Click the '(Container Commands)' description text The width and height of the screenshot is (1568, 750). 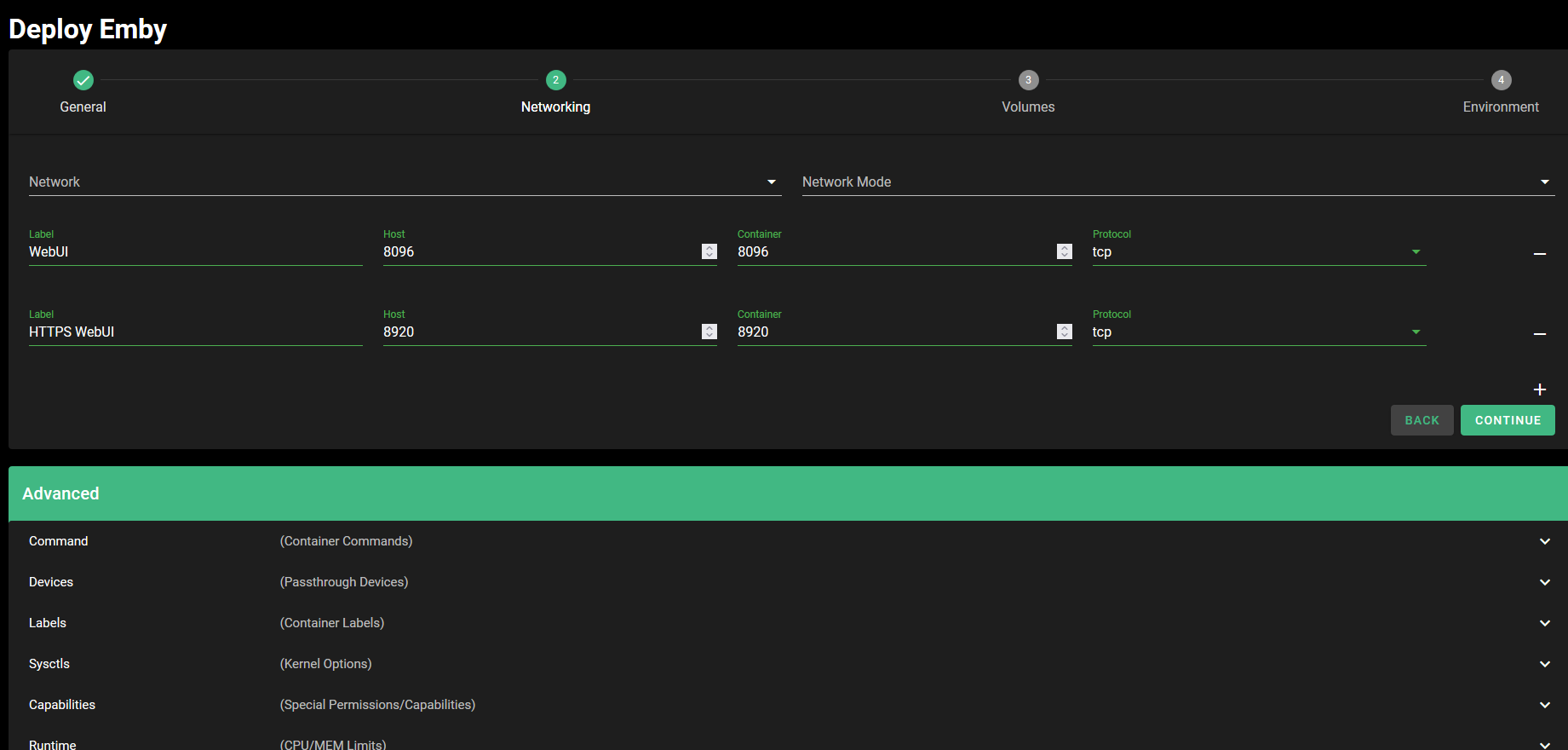click(x=346, y=541)
